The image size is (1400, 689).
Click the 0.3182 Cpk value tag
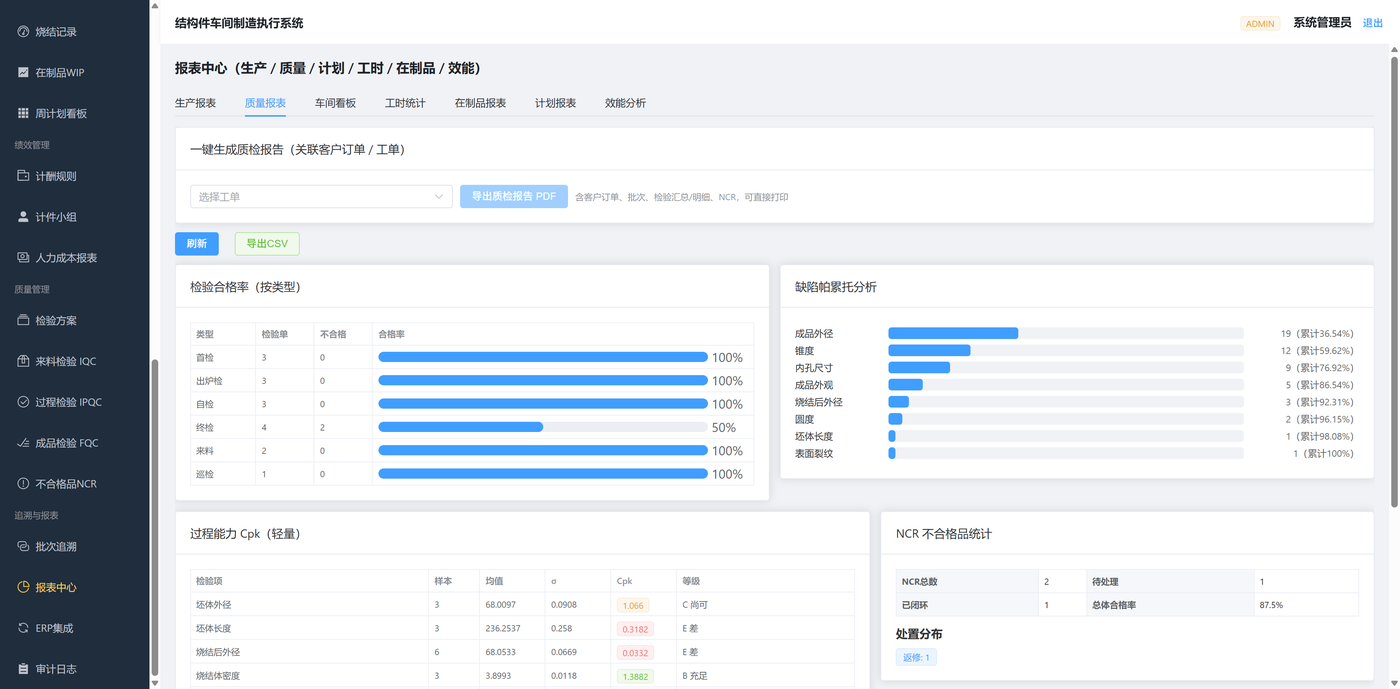click(x=634, y=629)
